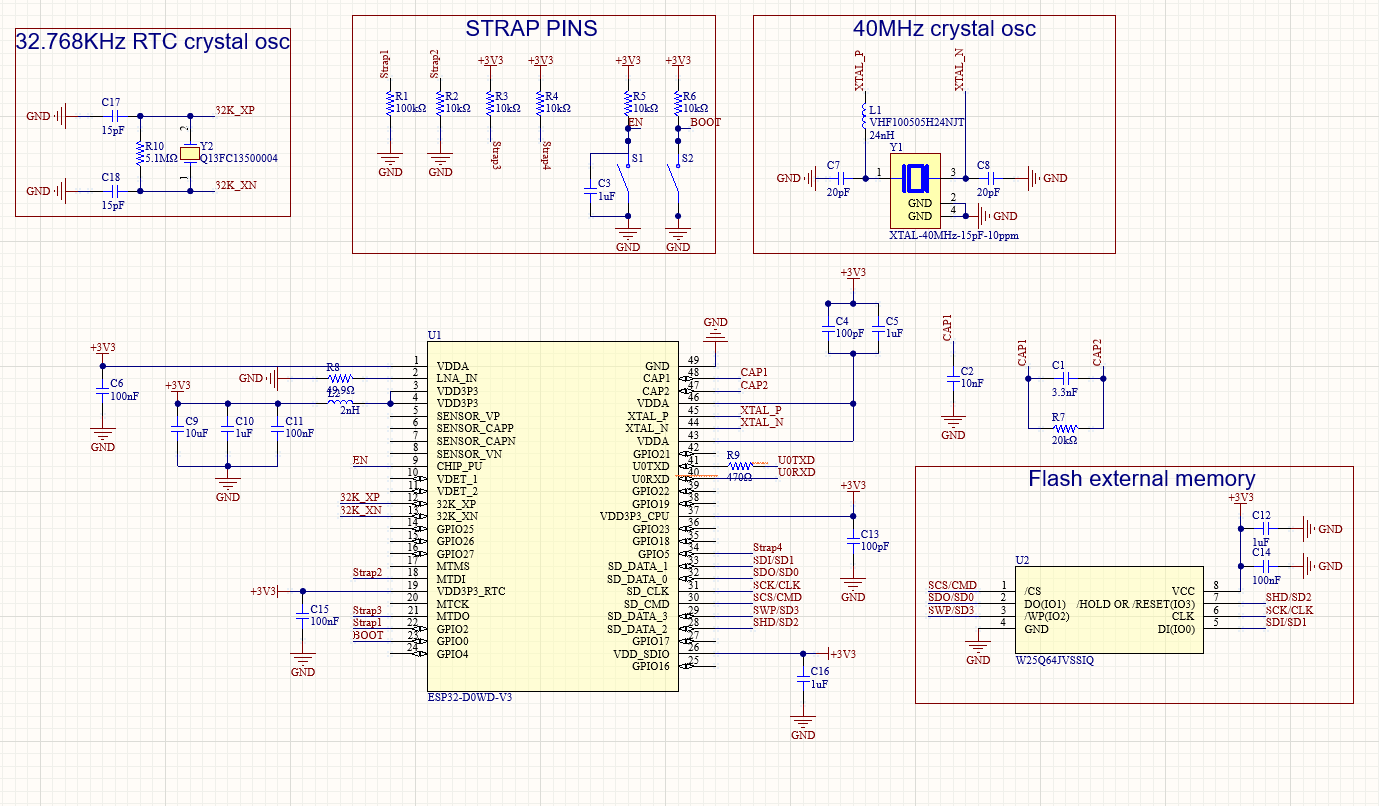Screen dimensions: 1379x806
Task: Click the 'U0RXD' red net label
Action: click(797, 472)
